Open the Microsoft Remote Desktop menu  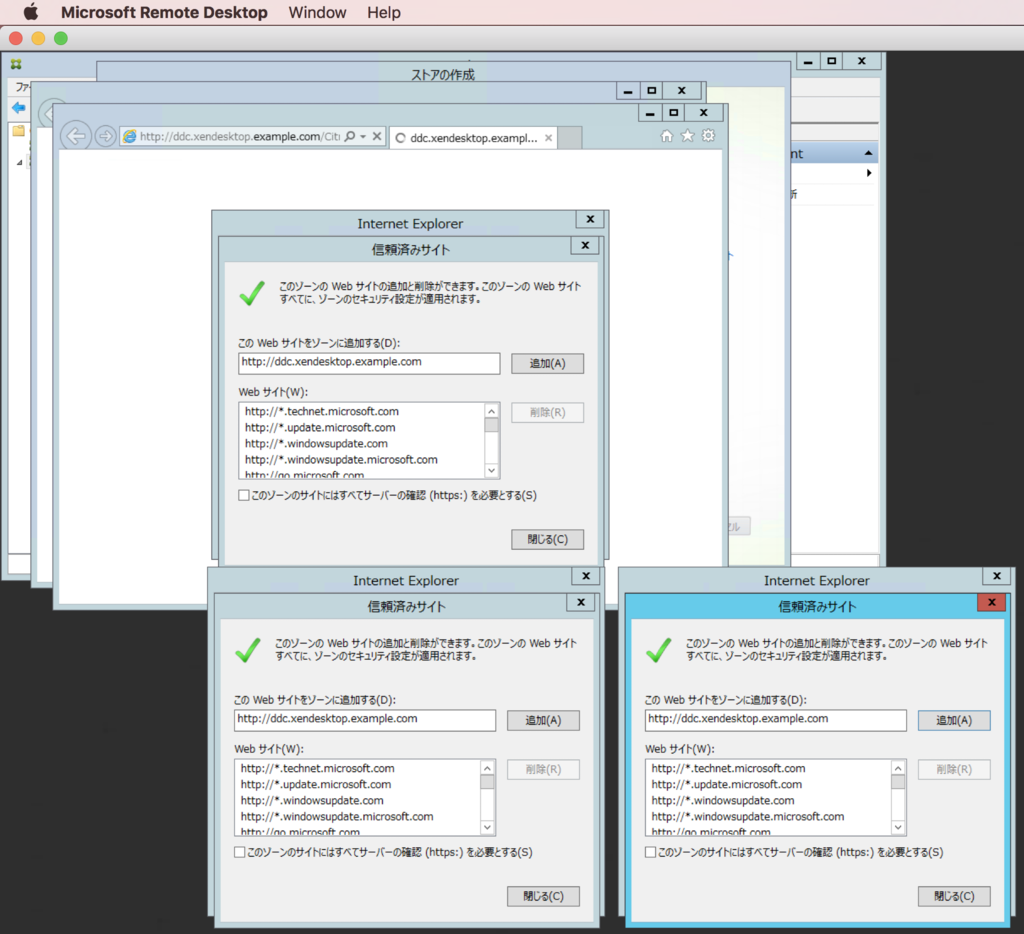[164, 12]
